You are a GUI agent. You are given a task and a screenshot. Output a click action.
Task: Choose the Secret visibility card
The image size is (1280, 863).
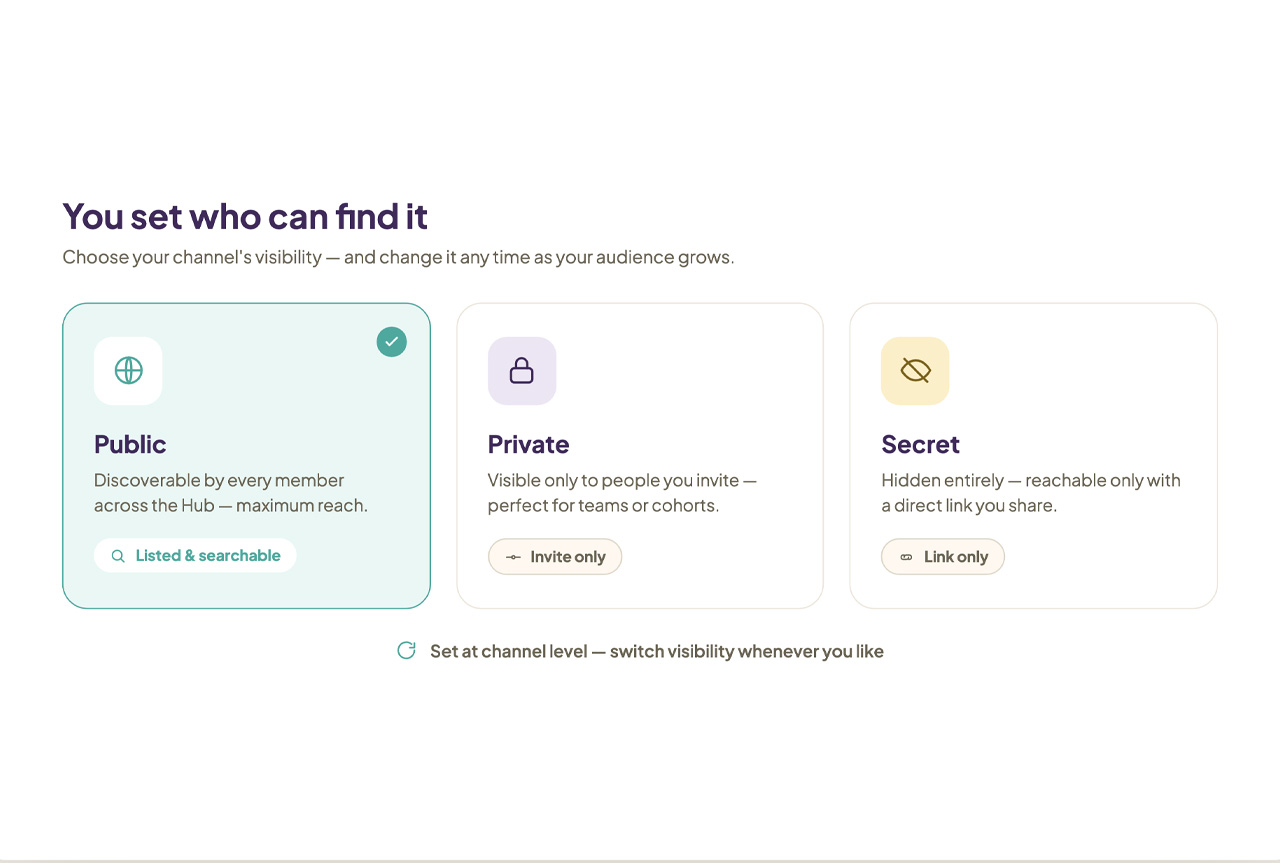[1033, 456]
